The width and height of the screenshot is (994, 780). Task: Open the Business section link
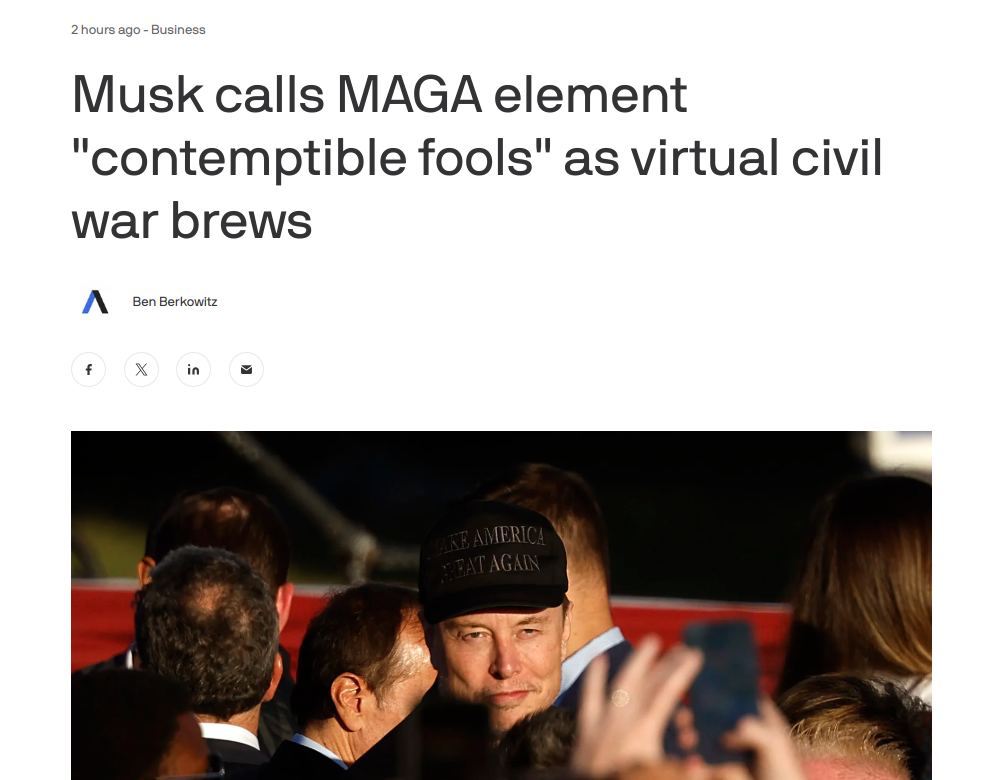click(178, 30)
